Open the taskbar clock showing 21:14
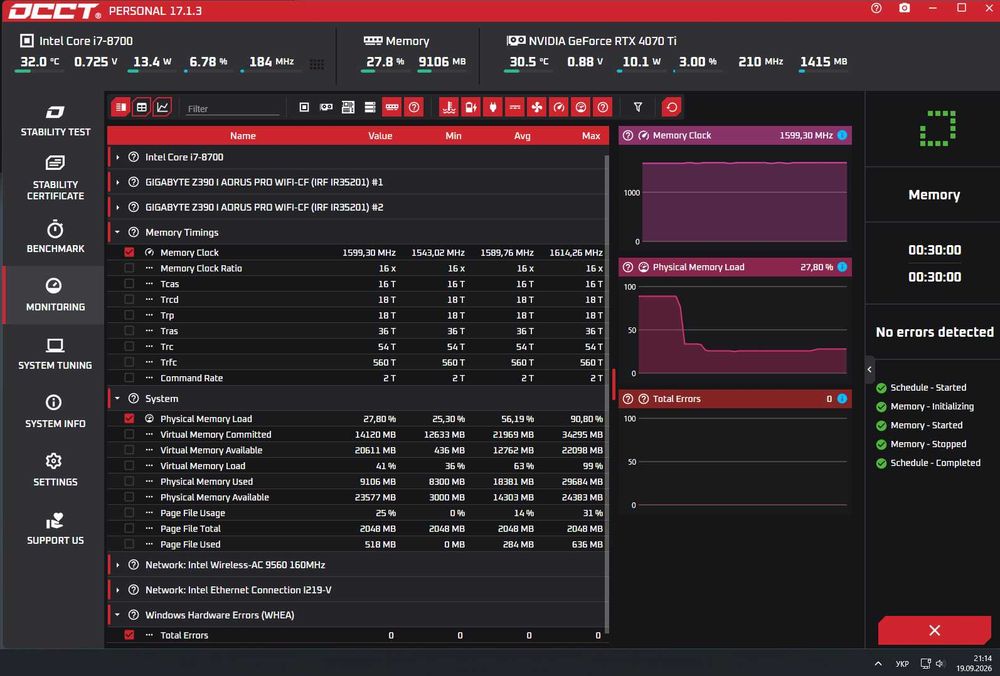The image size is (1000, 676). click(974, 663)
